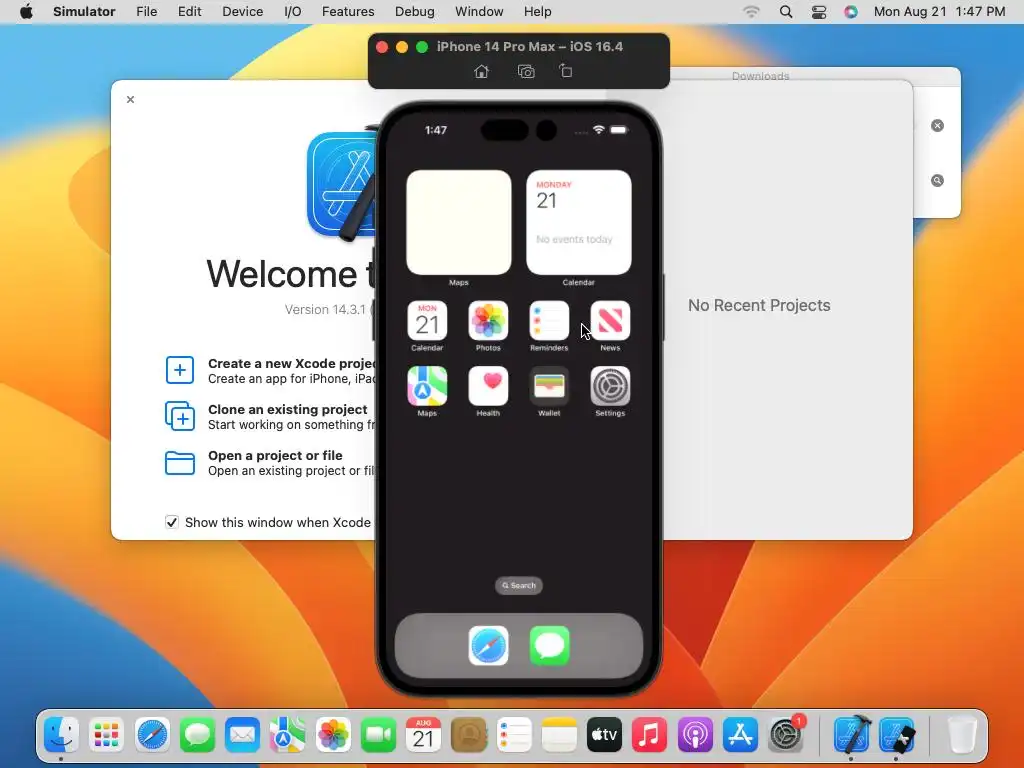The width and height of the screenshot is (1024, 768).
Task: Click the Siri icon in menu bar
Action: [850, 12]
